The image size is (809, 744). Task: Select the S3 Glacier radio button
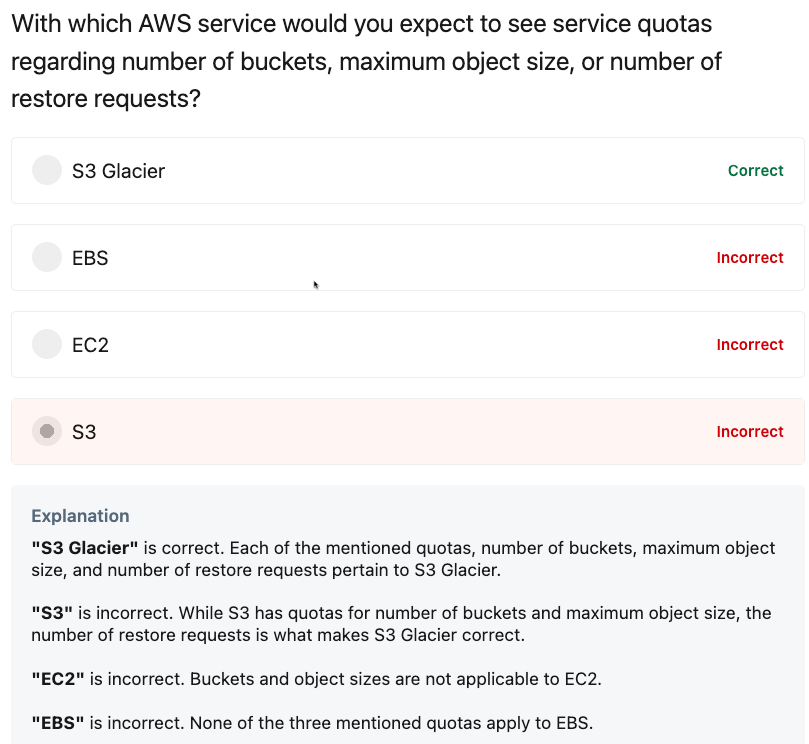47,171
